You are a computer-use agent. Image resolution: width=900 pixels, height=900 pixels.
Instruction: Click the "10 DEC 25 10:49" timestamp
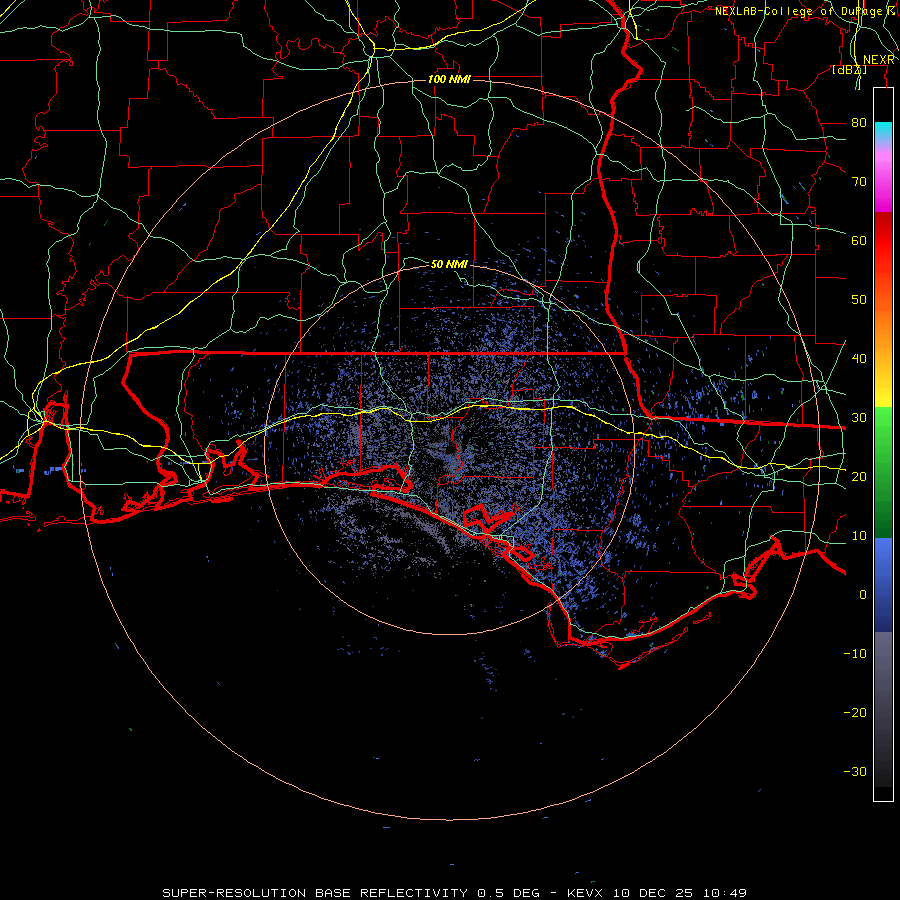(x=680, y=893)
